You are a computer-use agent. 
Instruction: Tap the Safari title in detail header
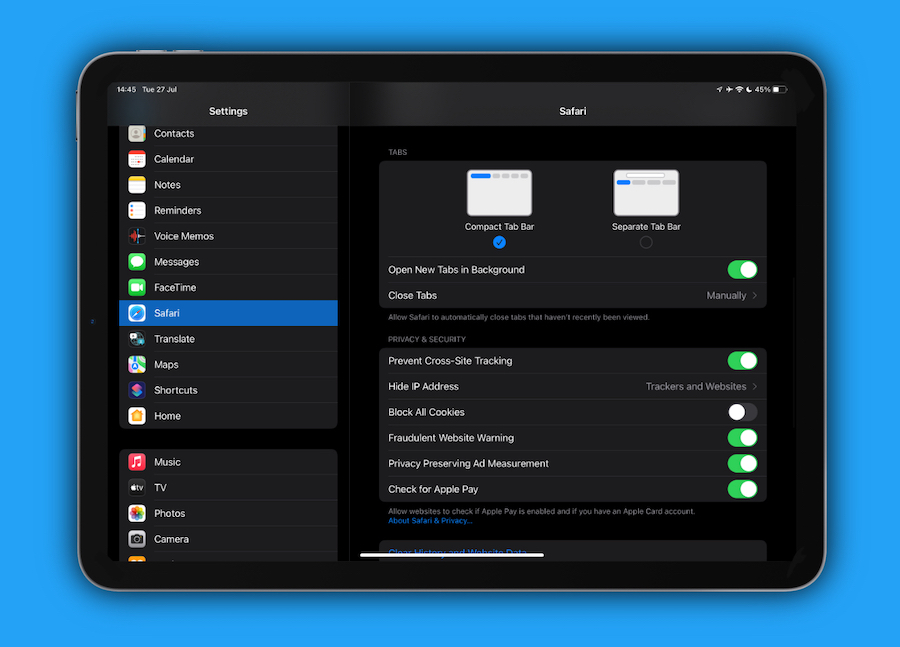point(573,111)
